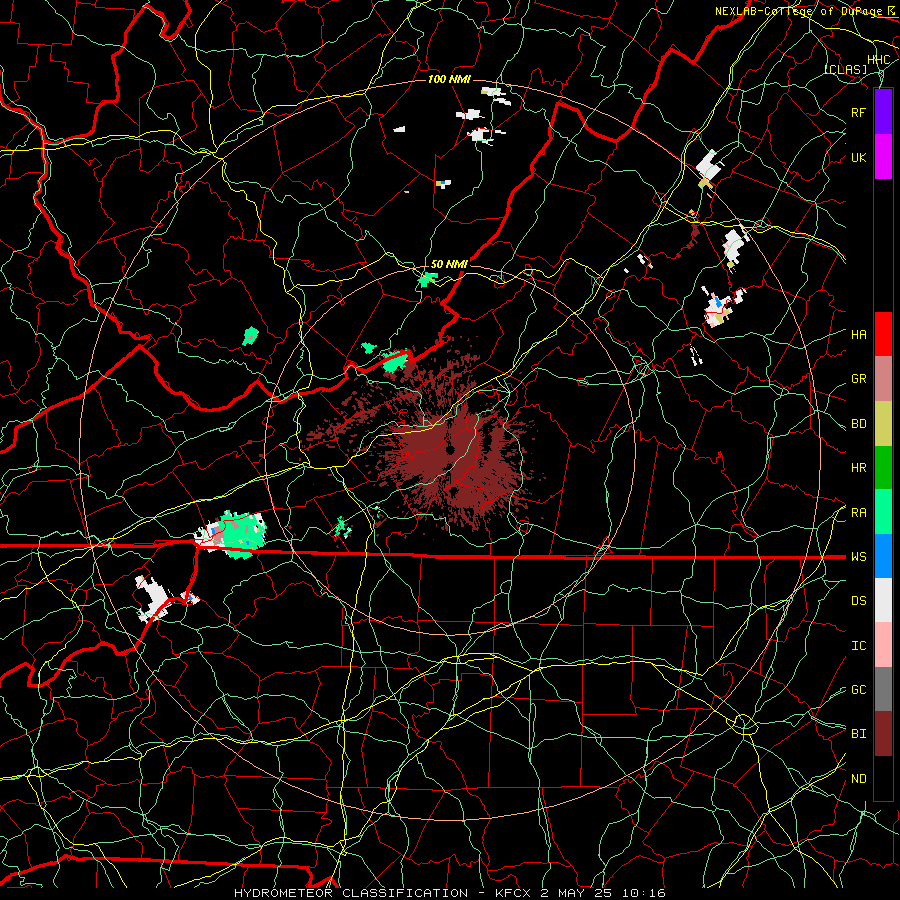Click the gray GC legend swatch
The height and width of the screenshot is (900, 900).
[883, 689]
